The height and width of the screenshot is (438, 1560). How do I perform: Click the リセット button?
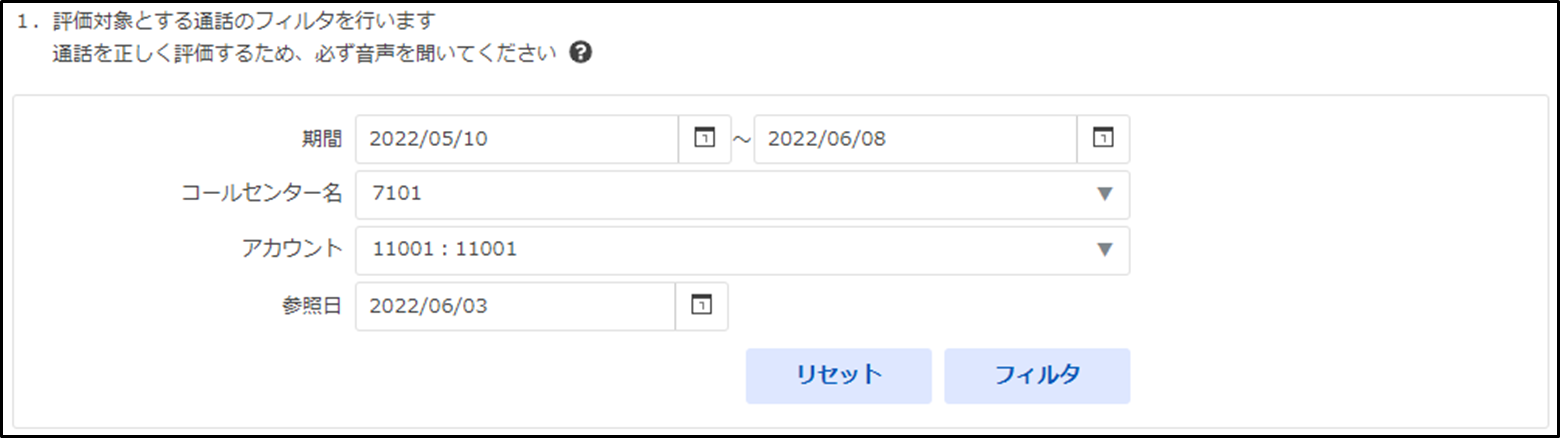click(838, 375)
